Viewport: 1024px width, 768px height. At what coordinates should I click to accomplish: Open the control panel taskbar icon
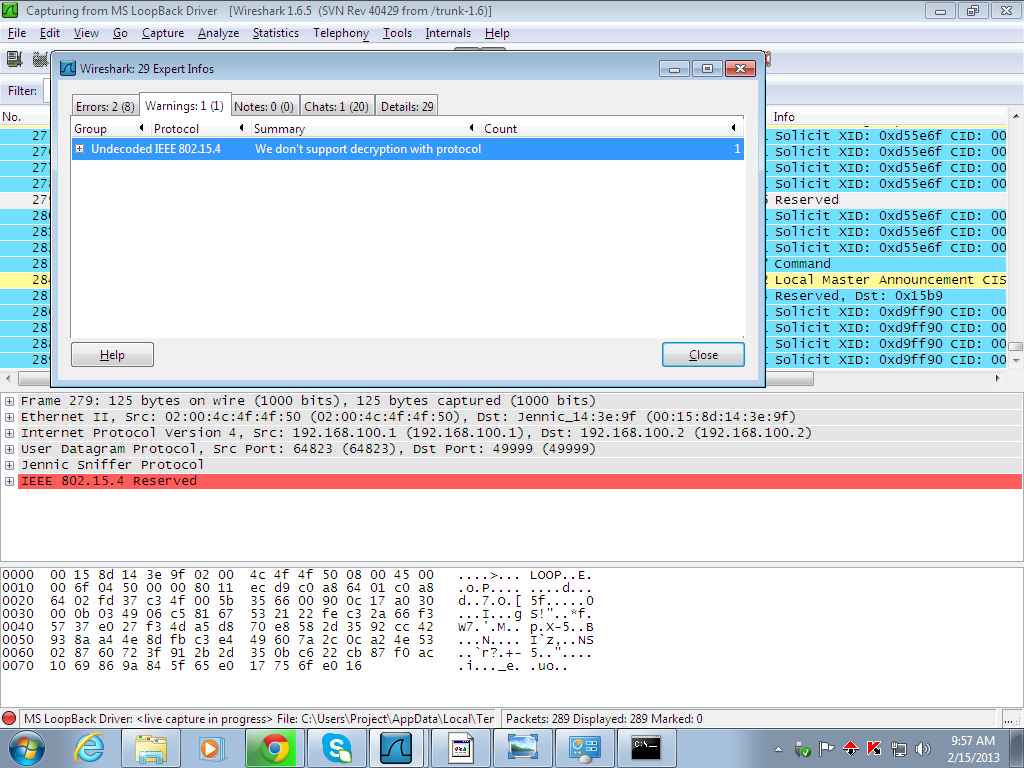584,748
